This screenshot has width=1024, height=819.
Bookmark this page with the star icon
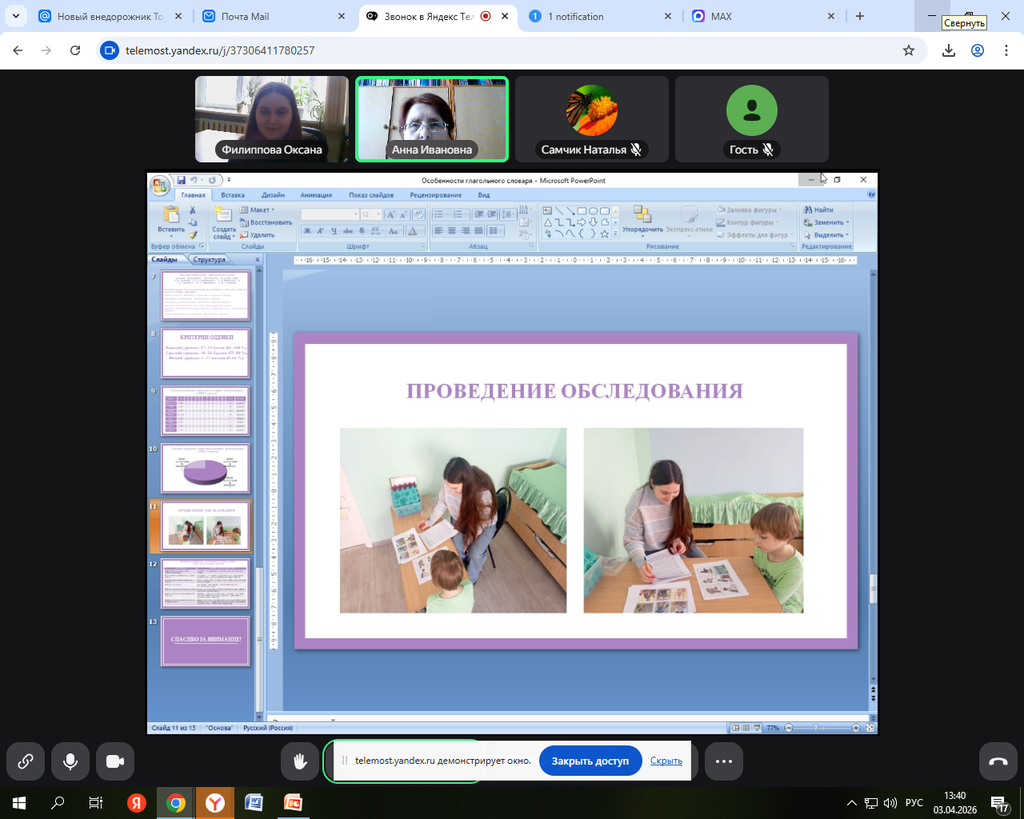[908, 50]
